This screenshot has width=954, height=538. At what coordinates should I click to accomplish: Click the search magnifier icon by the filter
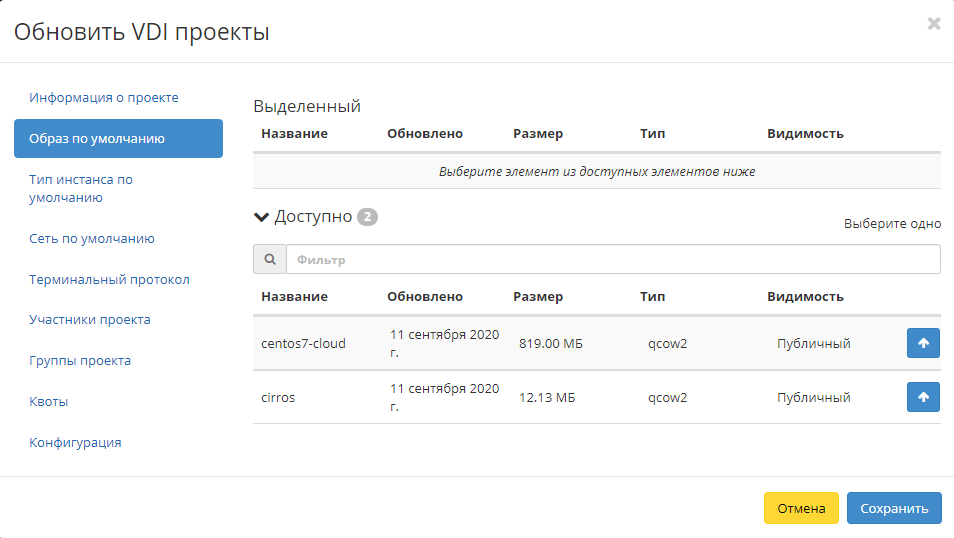[269, 260]
